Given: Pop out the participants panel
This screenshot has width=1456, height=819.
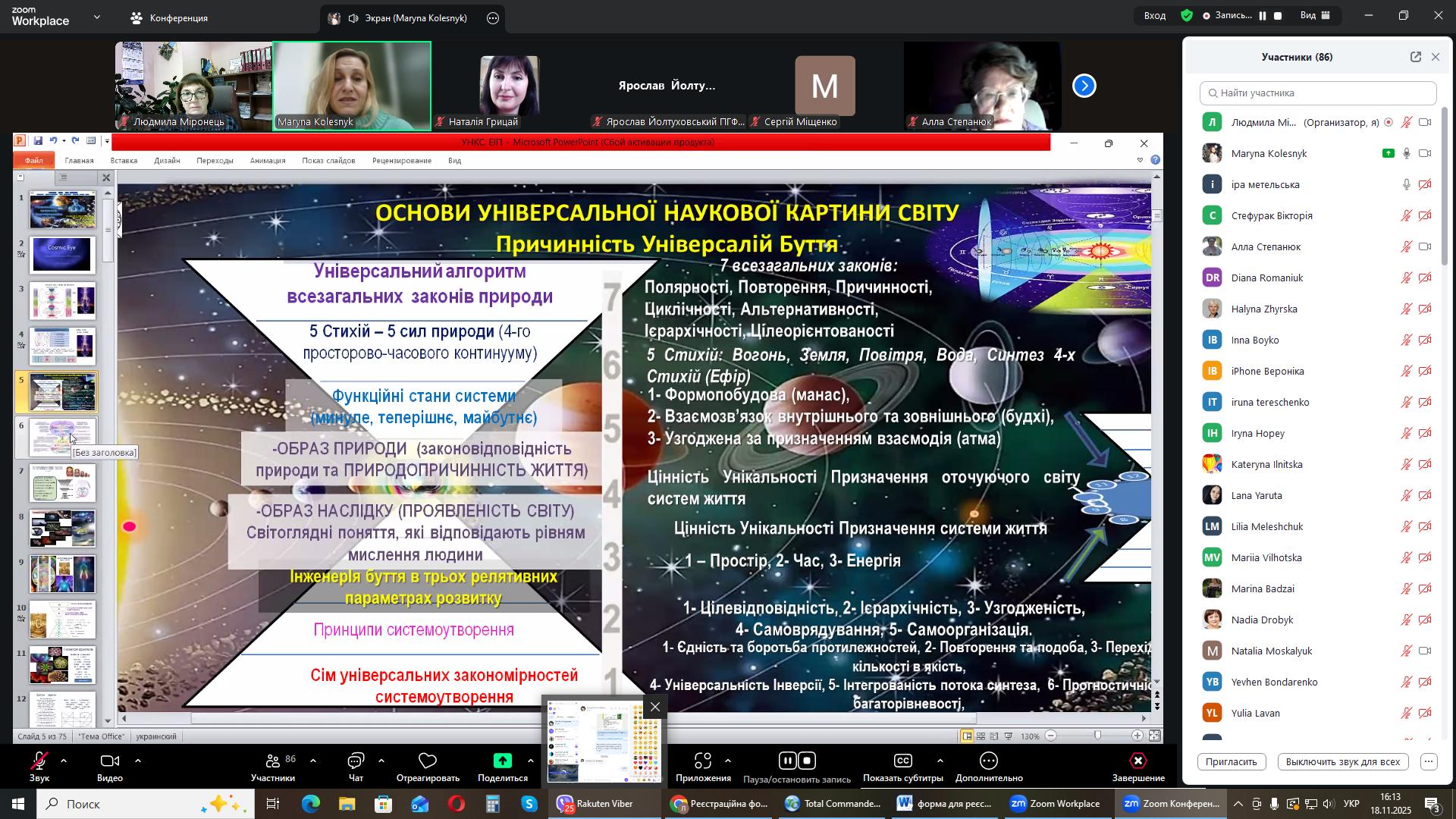Looking at the screenshot, I should 1415,57.
